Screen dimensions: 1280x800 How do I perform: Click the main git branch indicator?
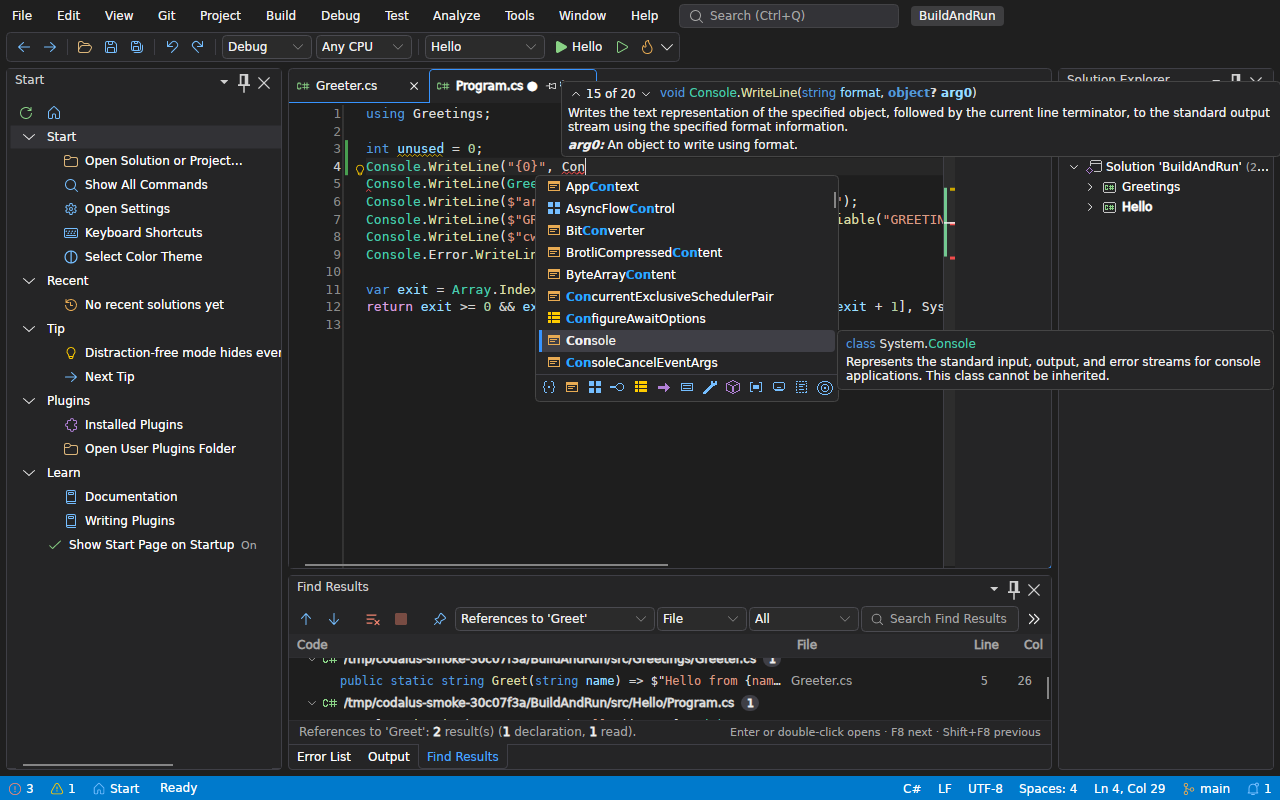[x=1207, y=788]
